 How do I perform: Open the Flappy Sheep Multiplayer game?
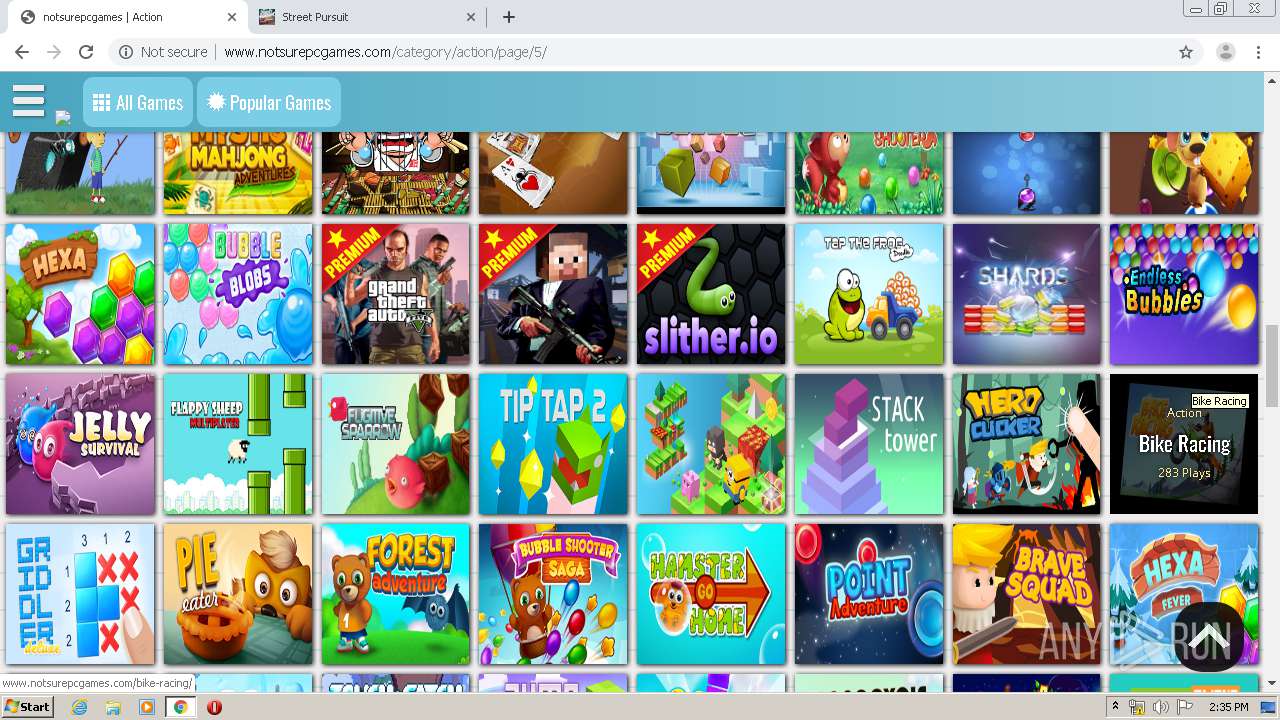[238, 444]
